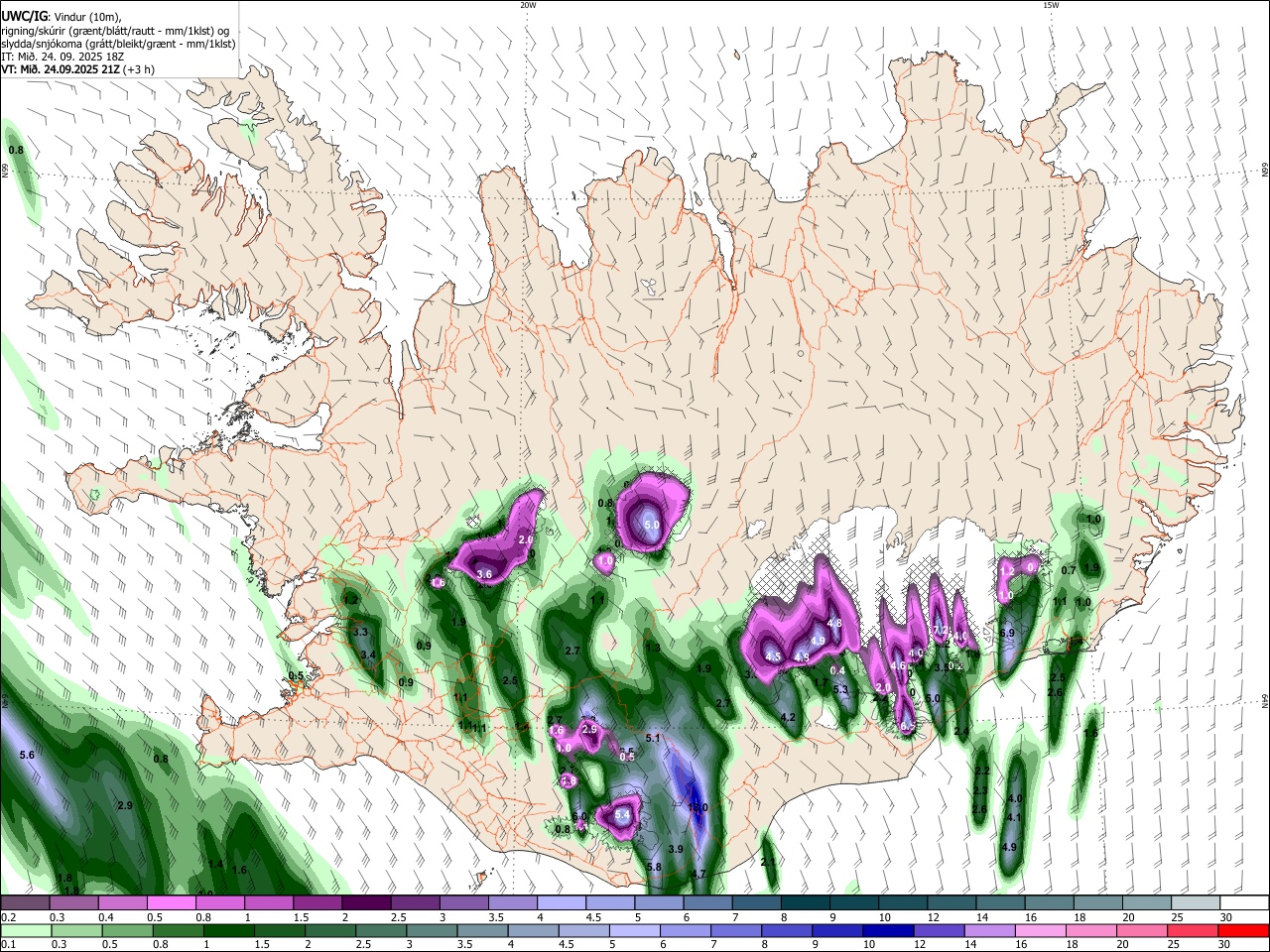Click the UWC/IG title label

(x=23, y=16)
